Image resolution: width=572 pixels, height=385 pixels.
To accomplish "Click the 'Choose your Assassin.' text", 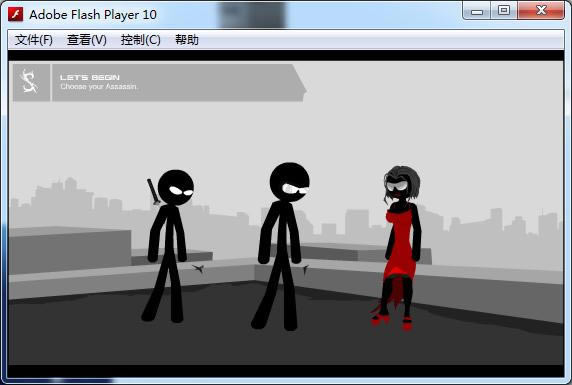I will [x=99, y=86].
